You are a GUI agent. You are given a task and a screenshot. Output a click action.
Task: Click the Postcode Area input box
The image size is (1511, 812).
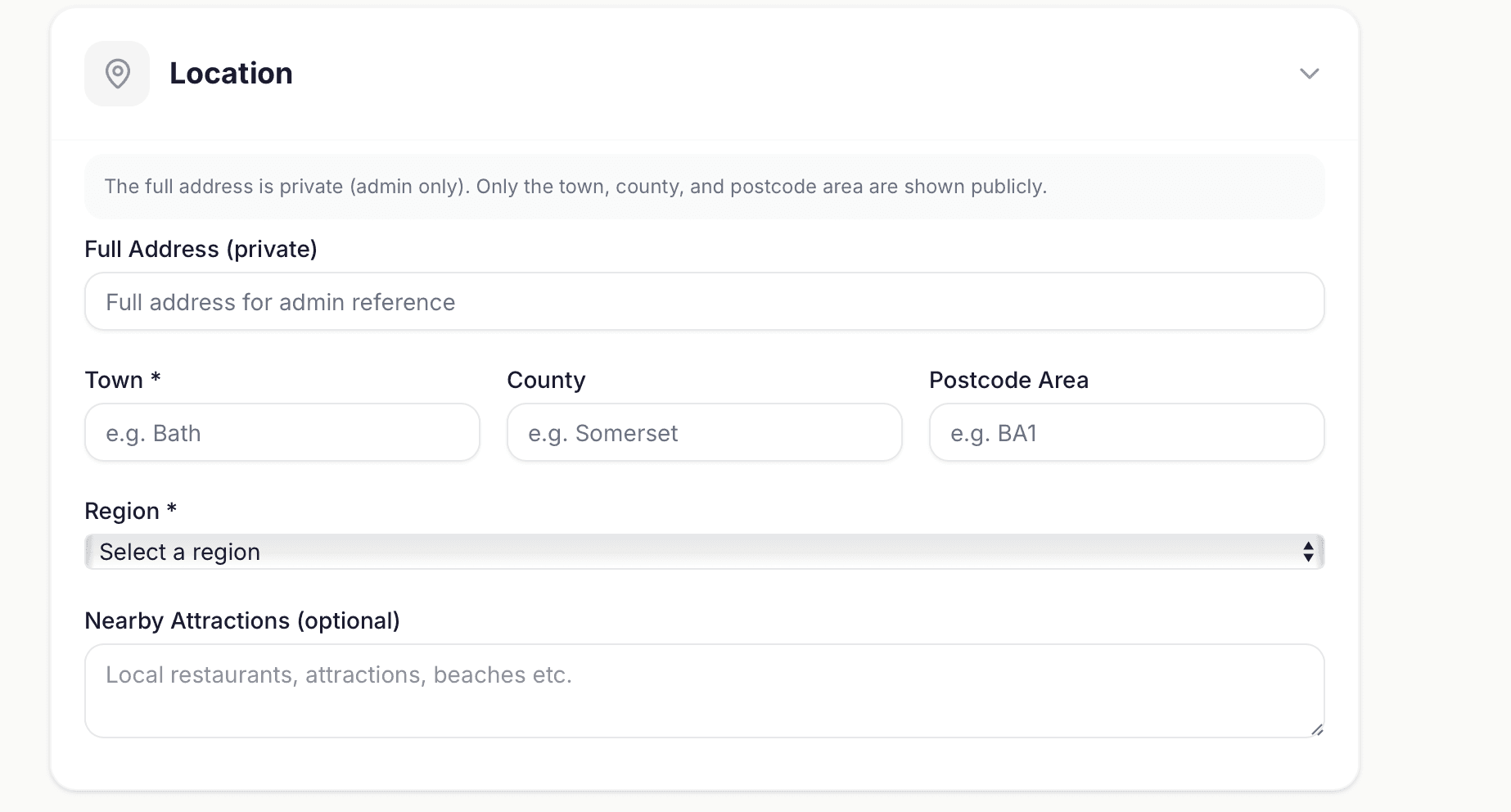pyautogui.click(x=1126, y=433)
